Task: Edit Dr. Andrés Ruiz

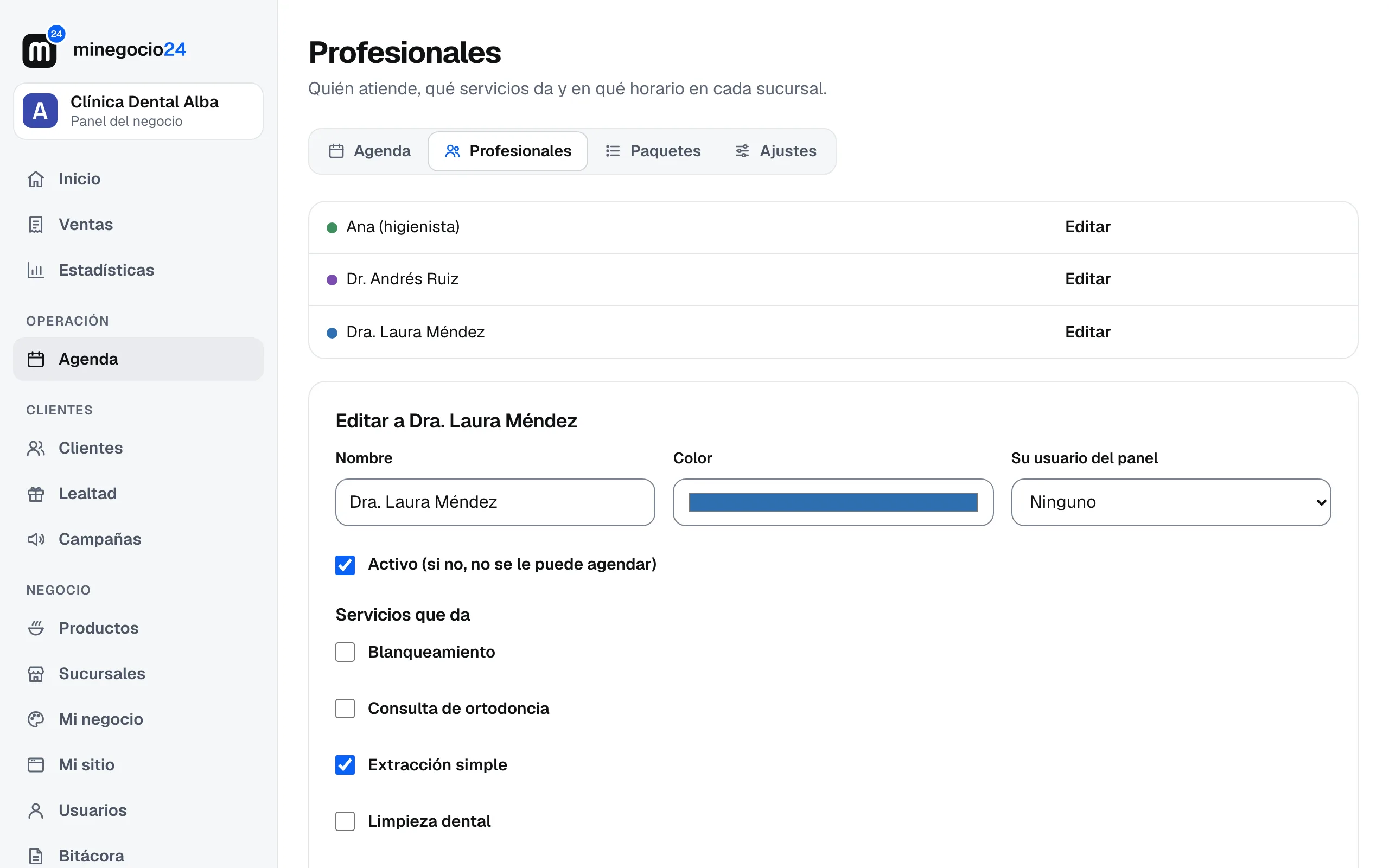Action: [x=1088, y=279]
